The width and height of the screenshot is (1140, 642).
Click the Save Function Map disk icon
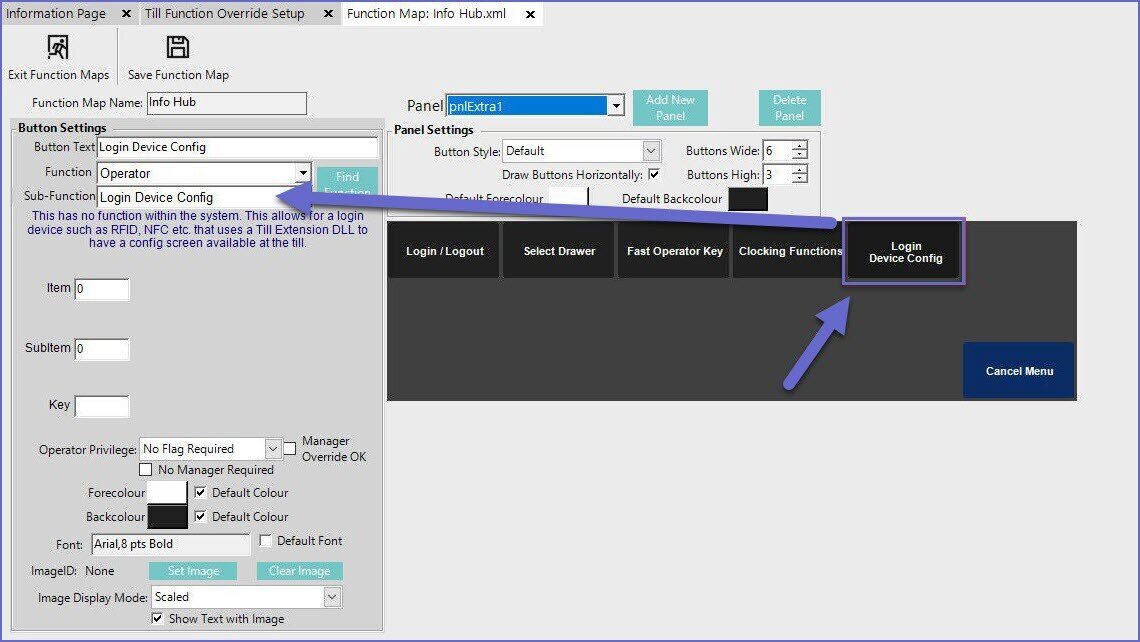(x=178, y=48)
